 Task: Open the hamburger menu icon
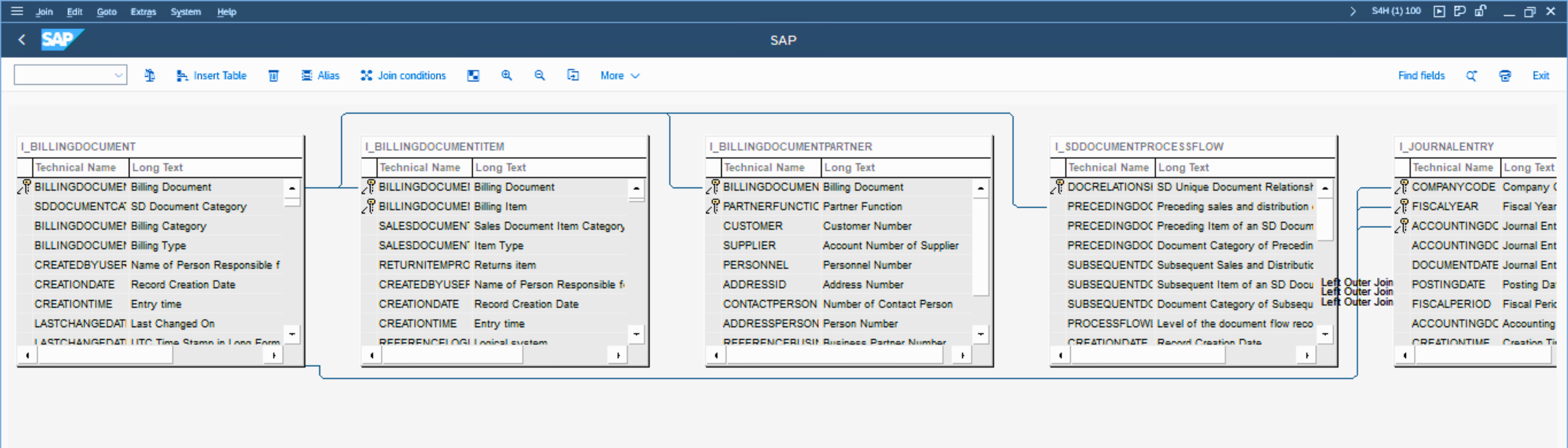pyautogui.click(x=17, y=11)
